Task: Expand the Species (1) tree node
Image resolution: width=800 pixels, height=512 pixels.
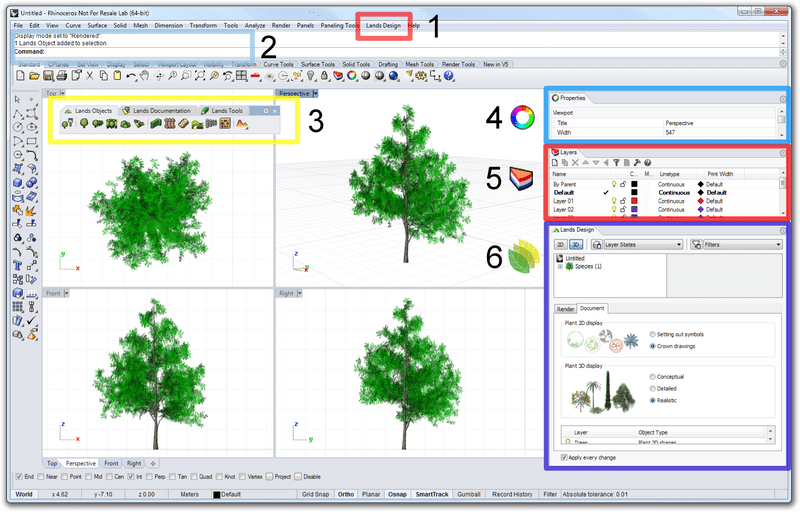Action: [x=560, y=267]
